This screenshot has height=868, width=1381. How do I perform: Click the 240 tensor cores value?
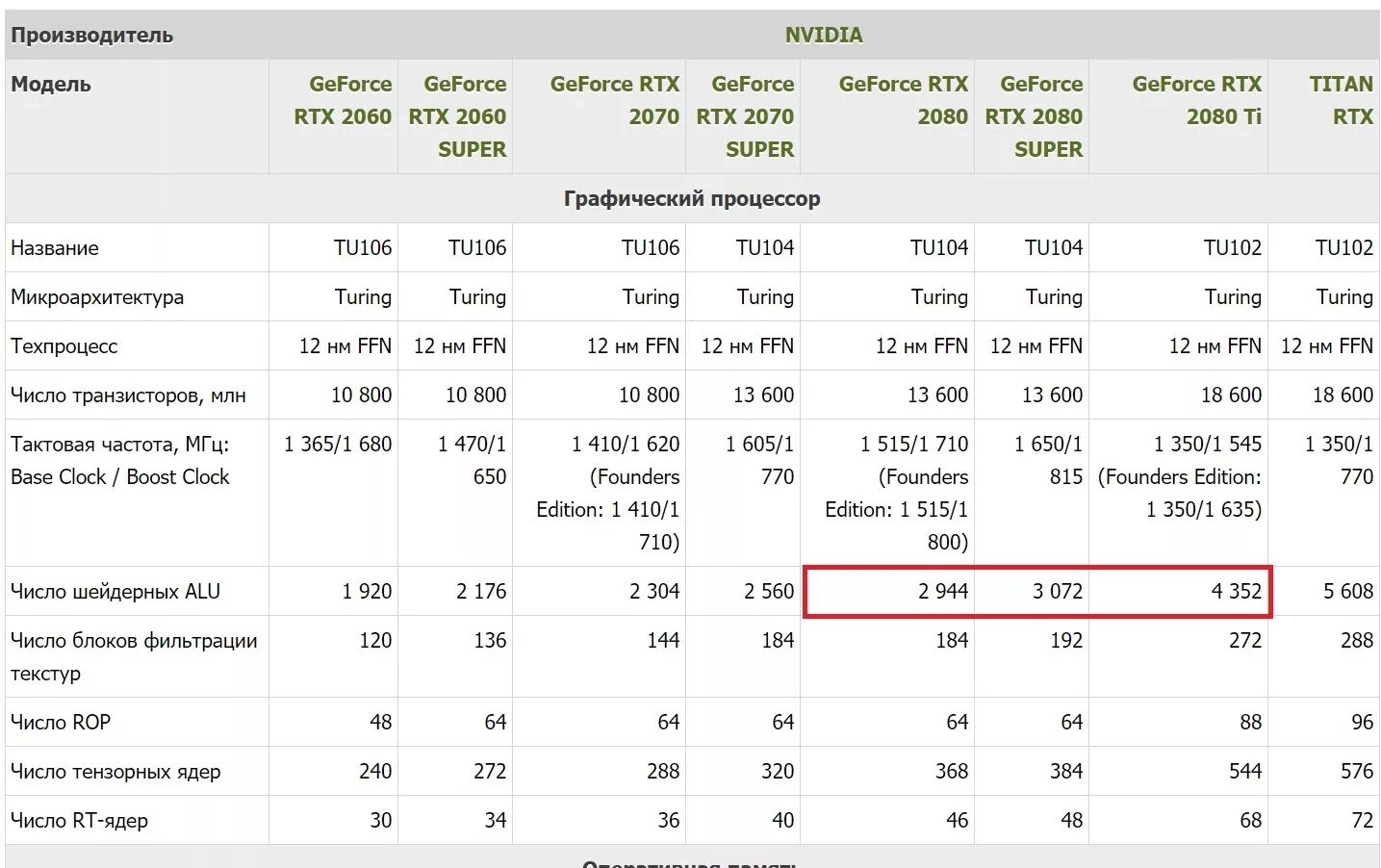coord(375,772)
